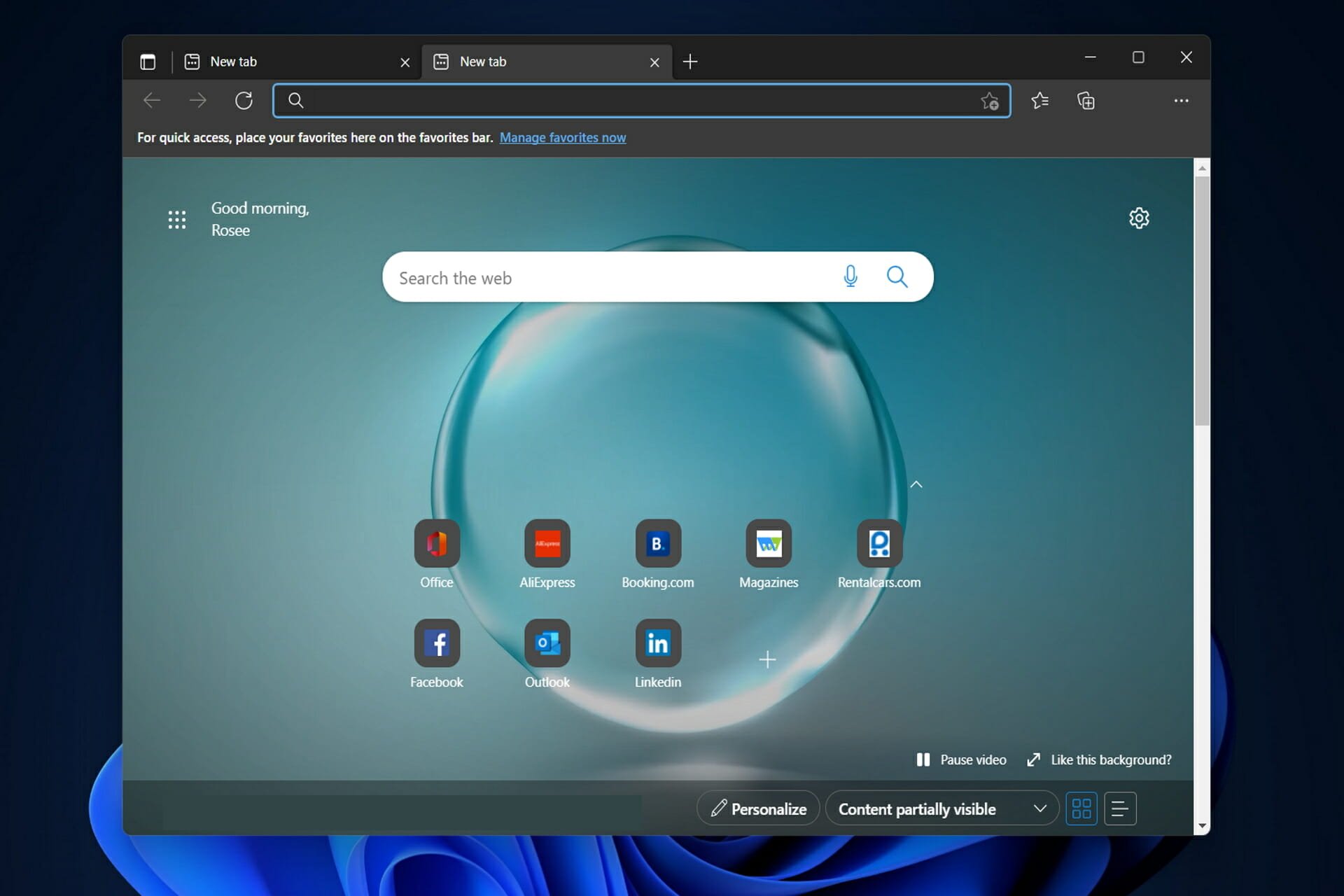The height and width of the screenshot is (896, 1344).
Task: Close the second New tab
Action: point(654,62)
